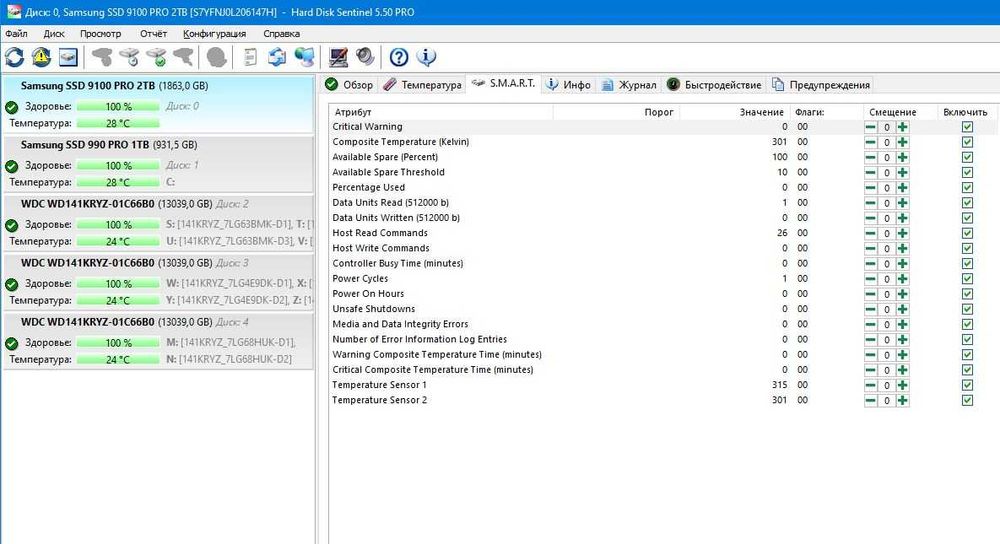Image resolution: width=1000 pixels, height=544 pixels.
Task: Click the disk icon with clock badge
Action: pos(129,57)
